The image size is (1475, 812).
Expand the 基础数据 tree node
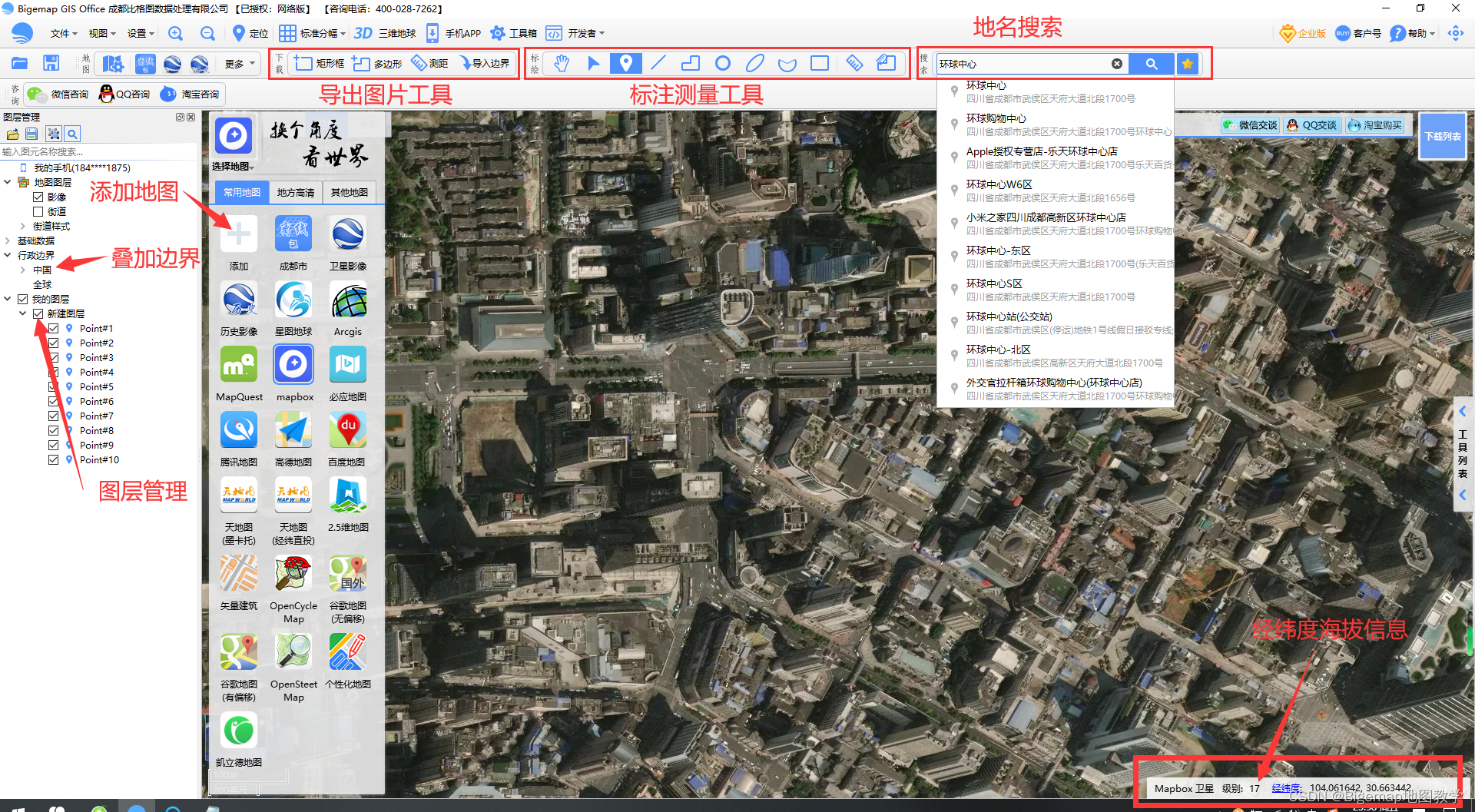(8, 240)
